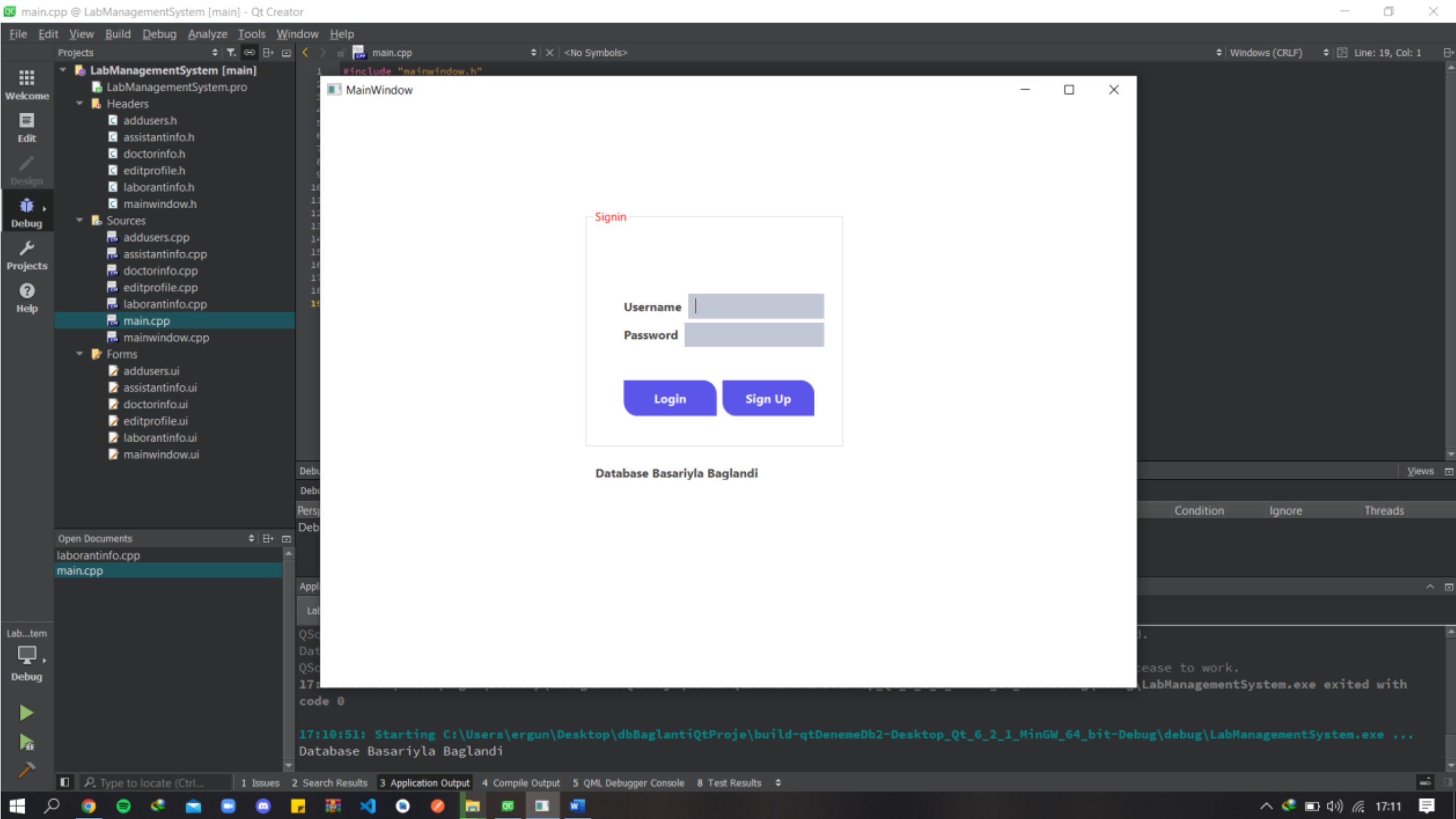1456x819 pixels.
Task: Switch to Edit mode in sidebar
Action: 26,128
